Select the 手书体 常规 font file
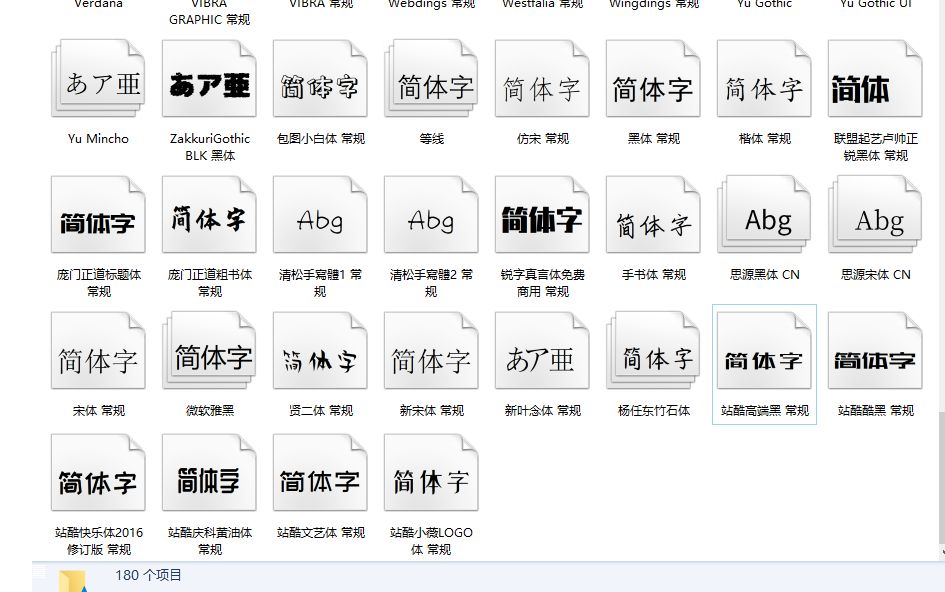 pyautogui.click(x=652, y=214)
